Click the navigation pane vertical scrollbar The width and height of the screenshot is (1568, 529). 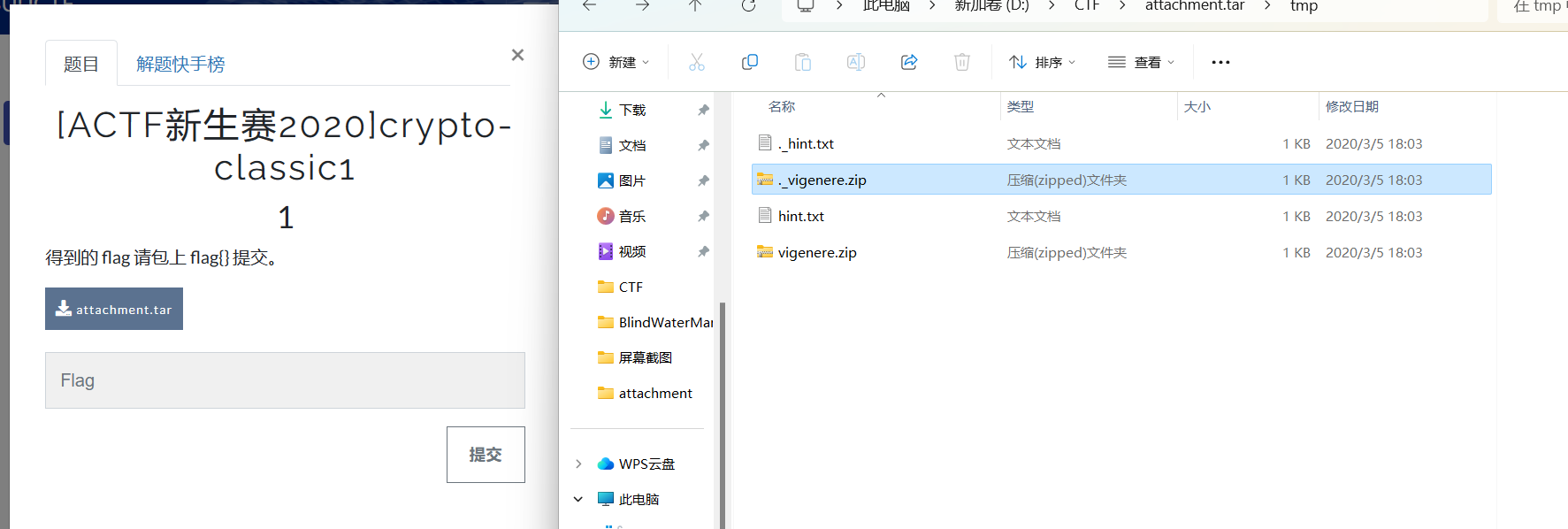click(x=723, y=416)
